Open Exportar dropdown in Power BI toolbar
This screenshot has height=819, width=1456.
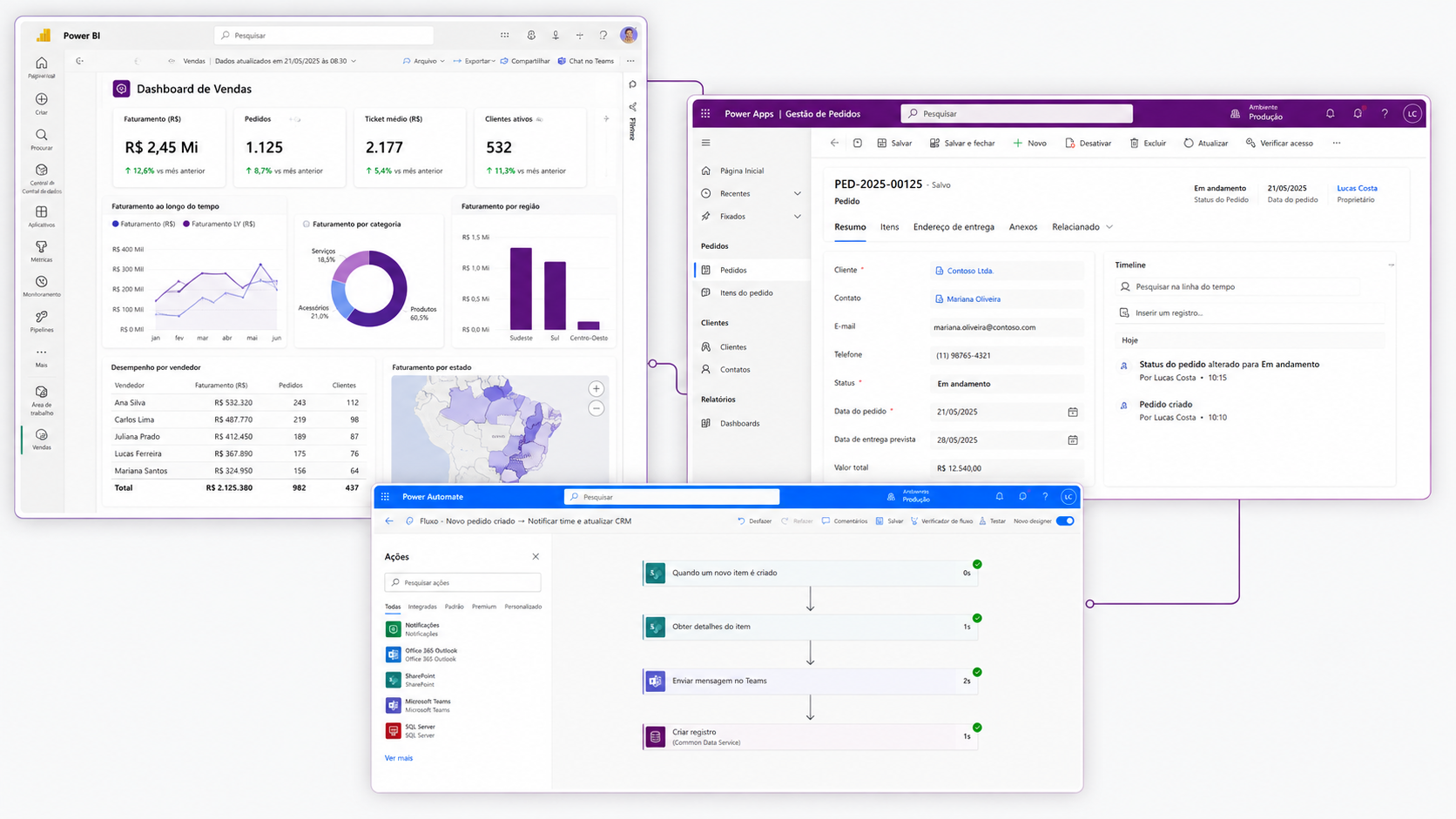pyautogui.click(x=474, y=61)
